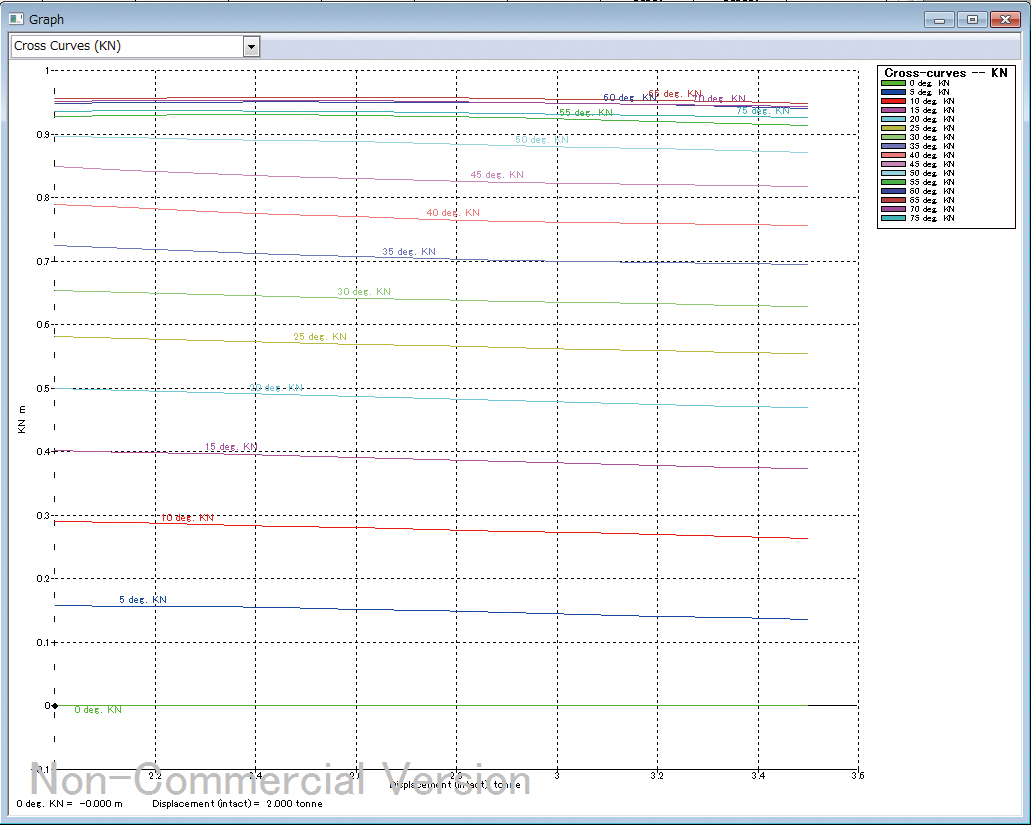This screenshot has width=1031, height=825.
Task: Click the 35 deg. KN legend color swatch
Action: tap(893, 147)
